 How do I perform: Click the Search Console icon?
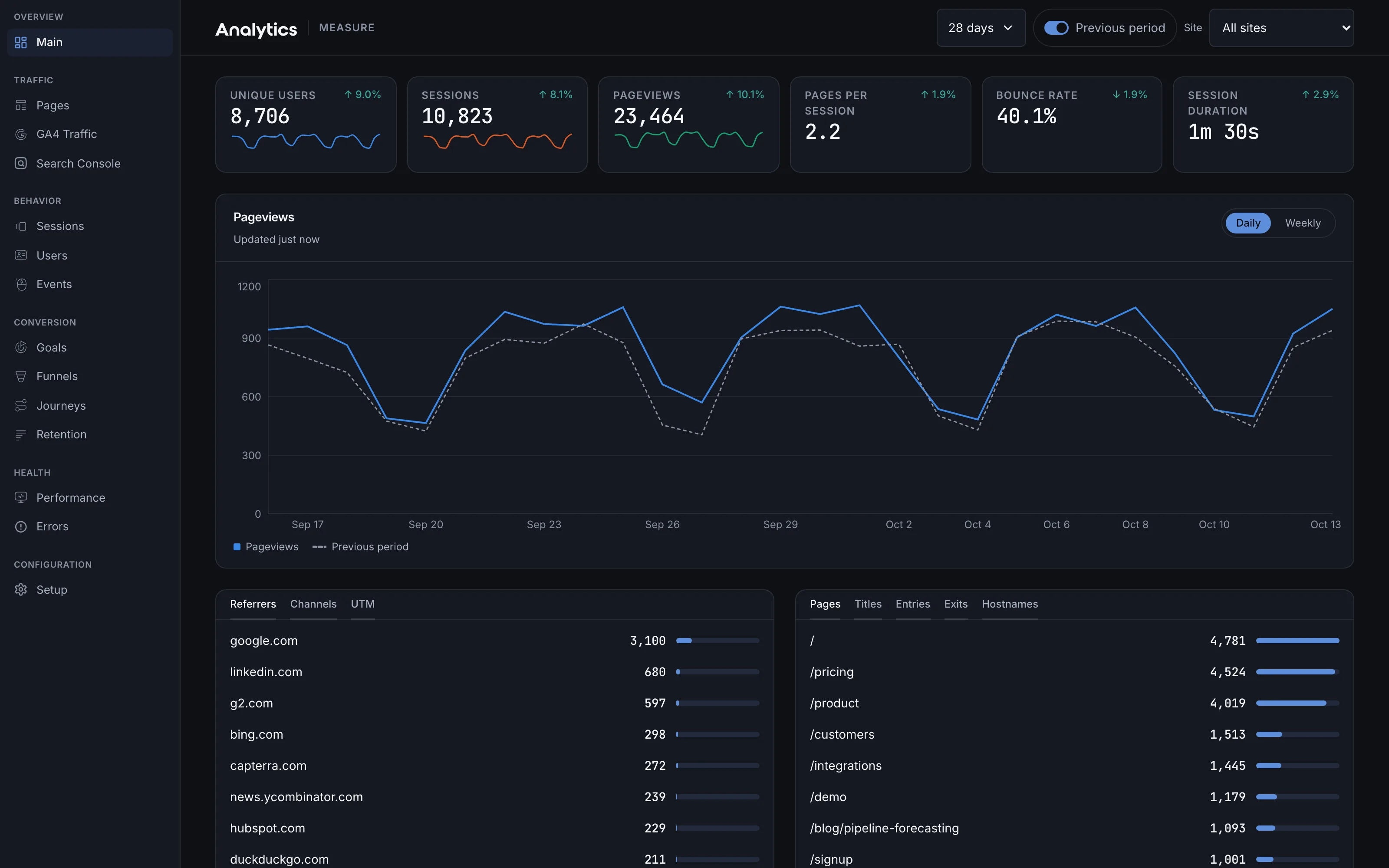click(21, 164)
